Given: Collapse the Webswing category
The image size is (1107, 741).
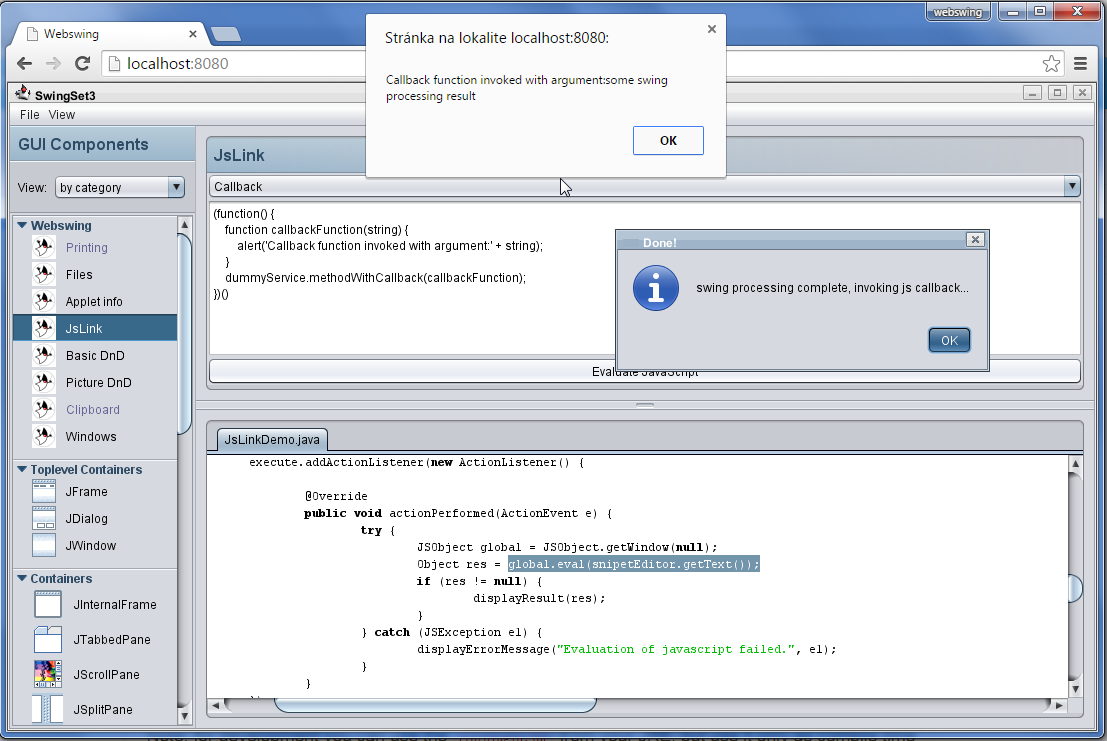Looking at the screenshot, I should (x=22, y=225).
